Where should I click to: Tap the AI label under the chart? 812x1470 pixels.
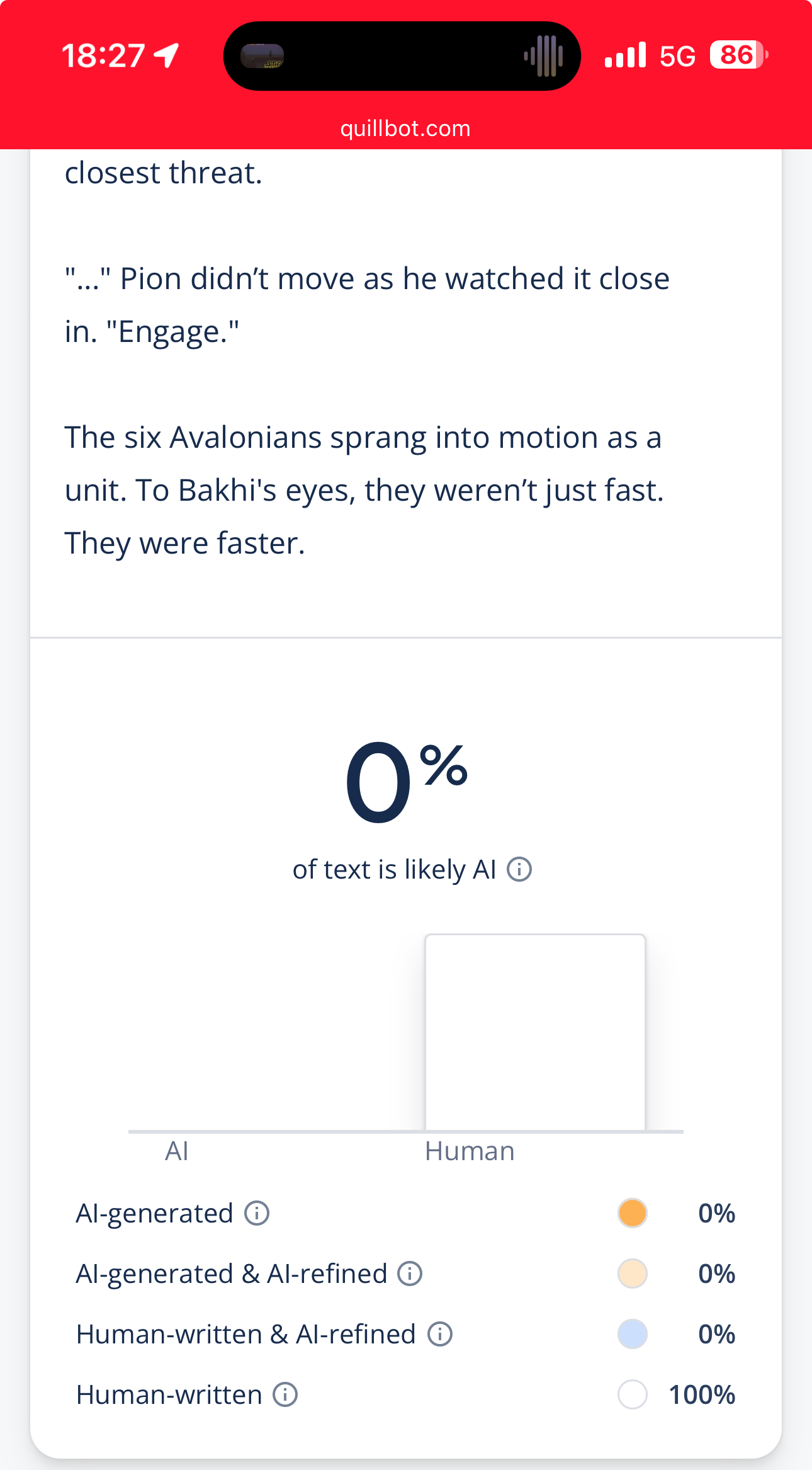point(177,1151)
